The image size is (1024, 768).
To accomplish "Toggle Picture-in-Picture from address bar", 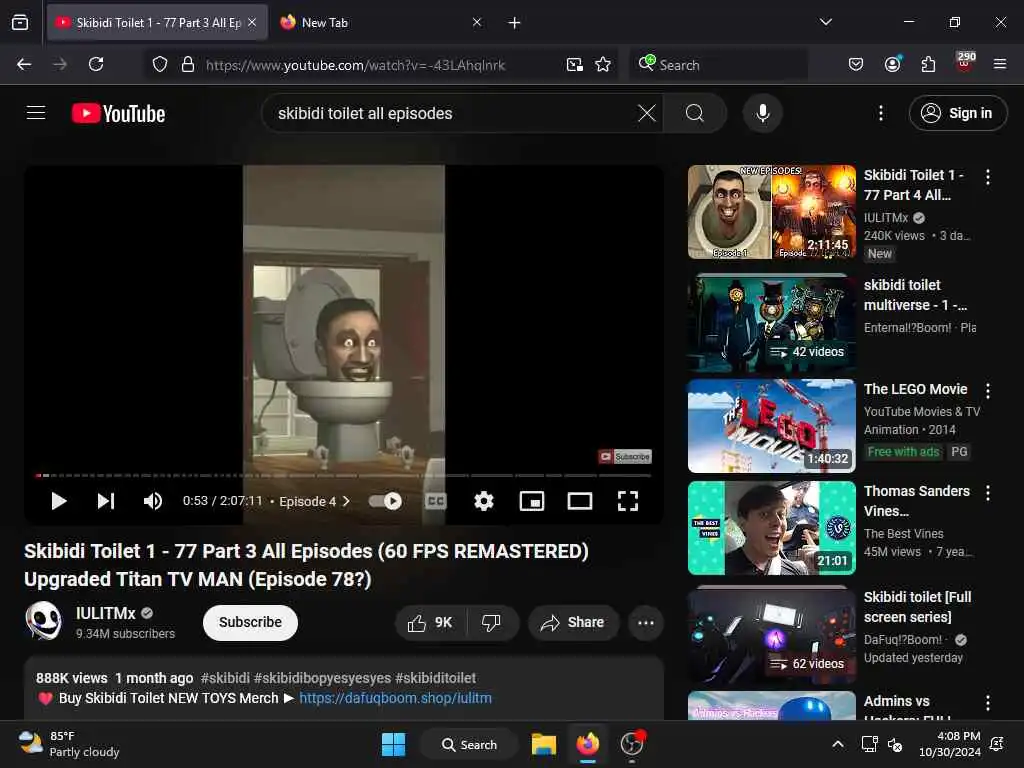I will click(x=575, y=64).
